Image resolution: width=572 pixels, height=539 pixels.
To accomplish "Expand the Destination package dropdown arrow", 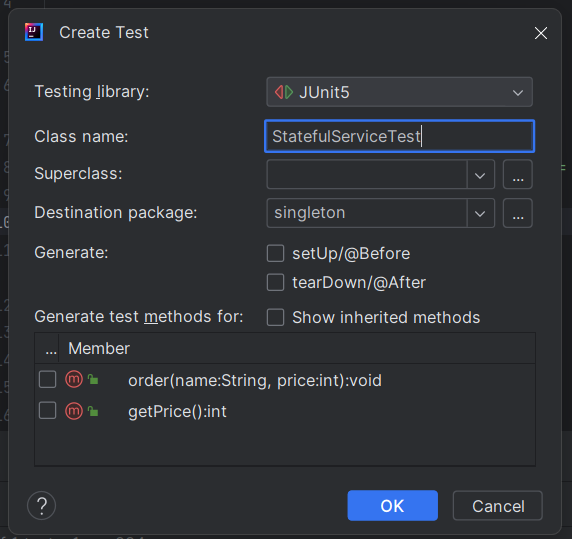I will [x=480, y=213].
